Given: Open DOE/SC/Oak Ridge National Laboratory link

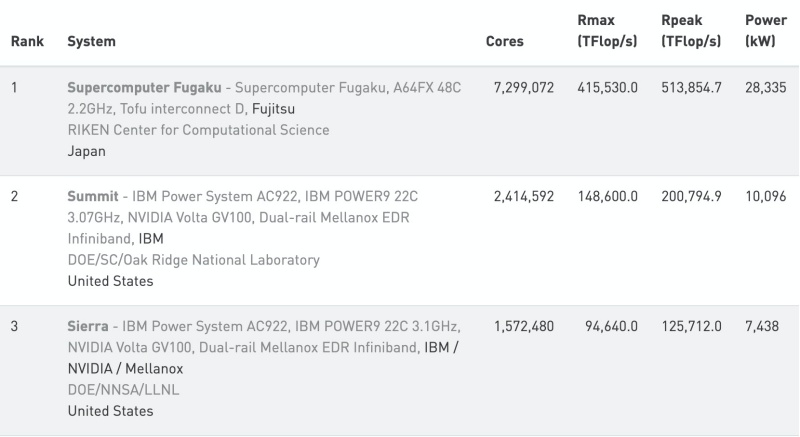Looking at the screenshot, I should point(193,260).
